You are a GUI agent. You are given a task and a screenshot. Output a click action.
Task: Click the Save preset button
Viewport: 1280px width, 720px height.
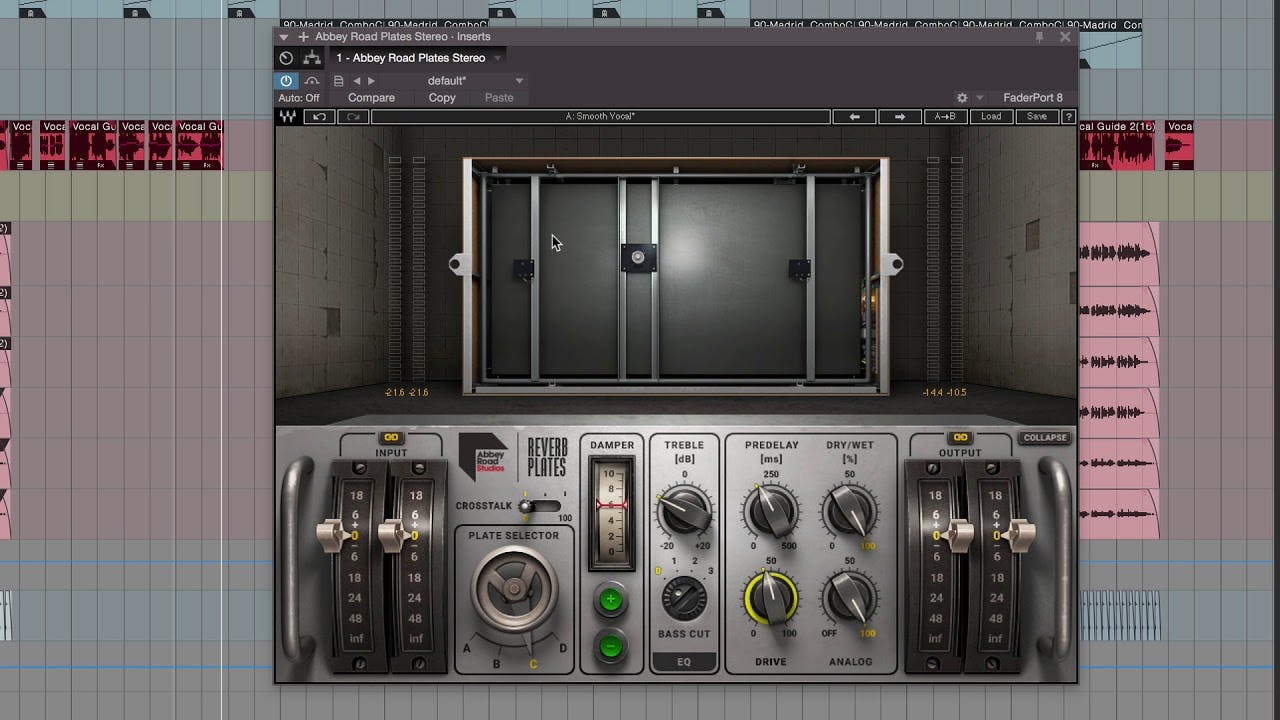coord(1037,117)
